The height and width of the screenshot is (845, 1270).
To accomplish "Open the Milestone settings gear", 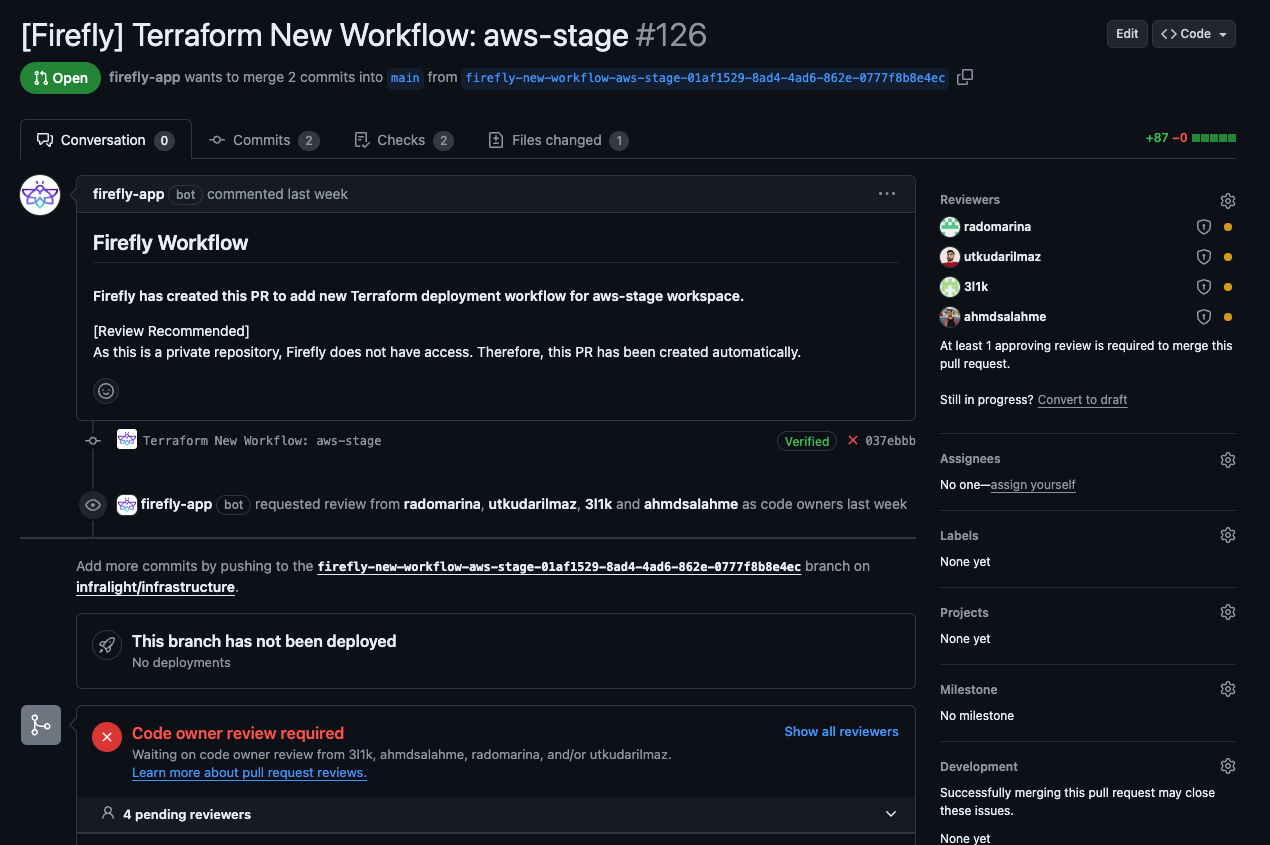I will click(x=1228, y=689).
